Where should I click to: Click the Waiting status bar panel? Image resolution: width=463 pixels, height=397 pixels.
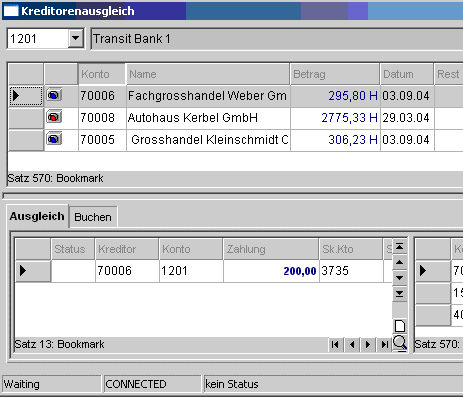[51, 384]
